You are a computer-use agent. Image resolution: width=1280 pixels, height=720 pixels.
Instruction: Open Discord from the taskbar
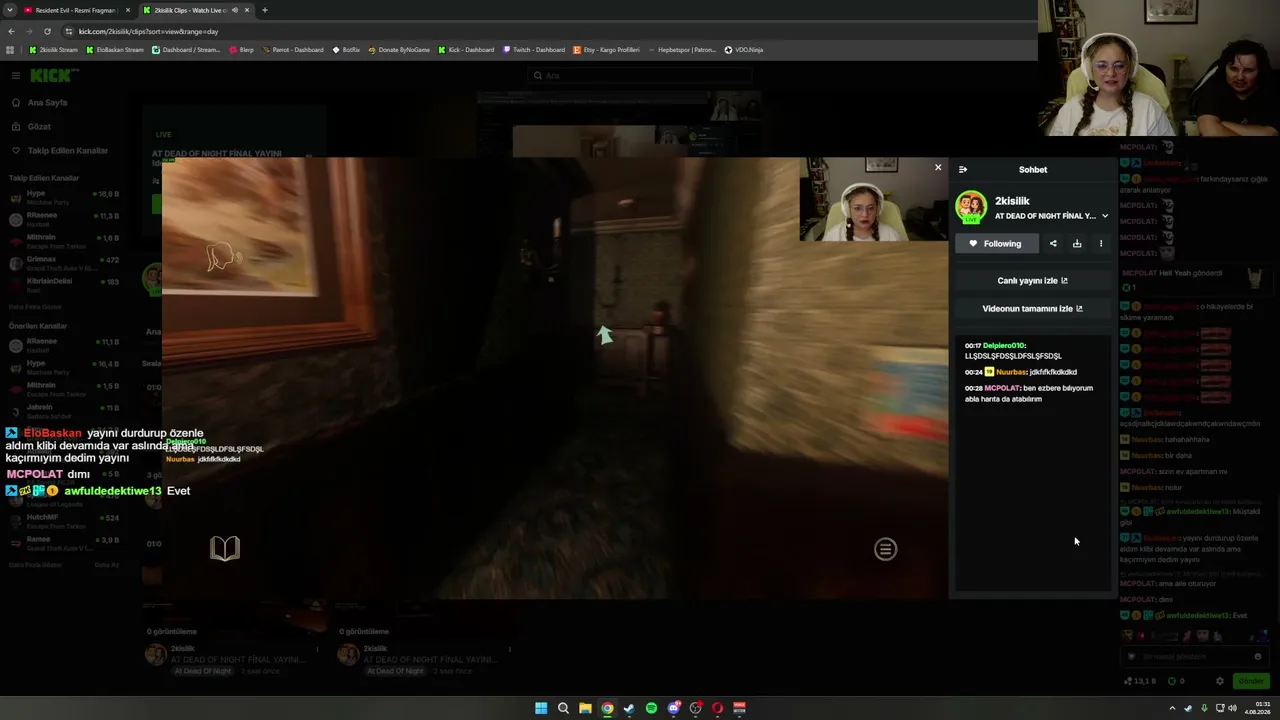[674, 708]
